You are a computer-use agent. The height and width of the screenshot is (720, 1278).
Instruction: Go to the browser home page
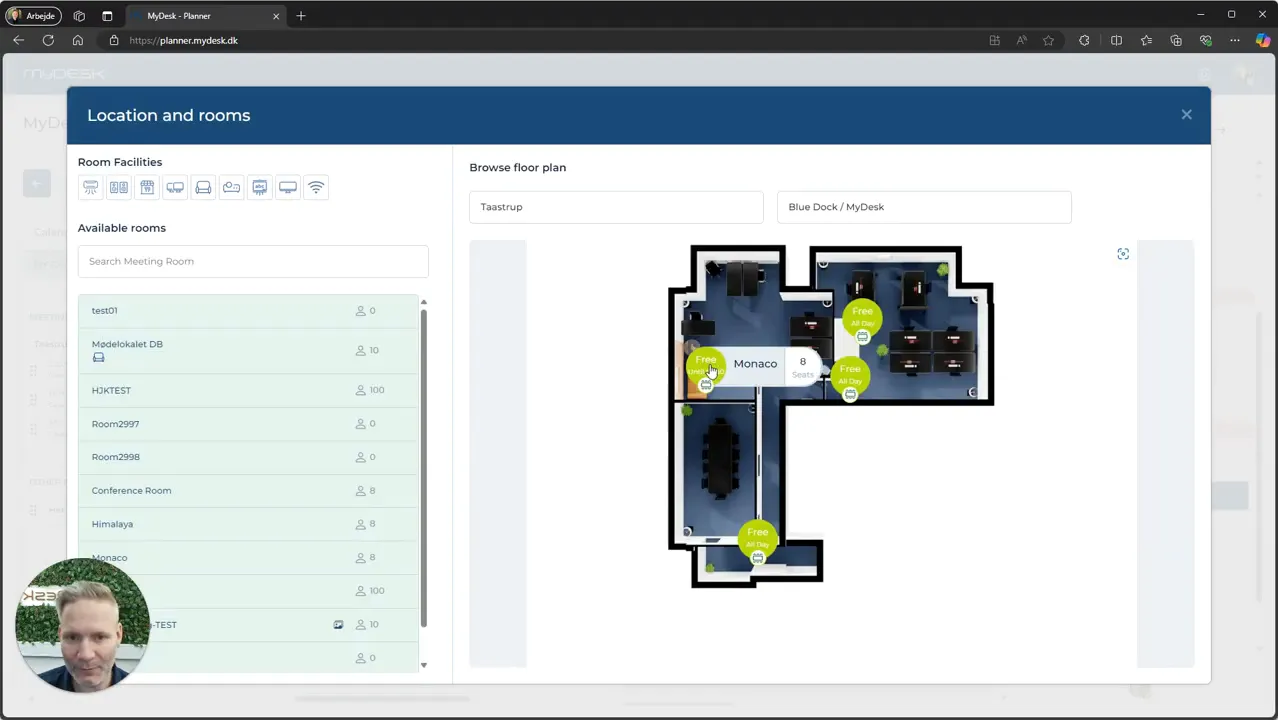78,40
